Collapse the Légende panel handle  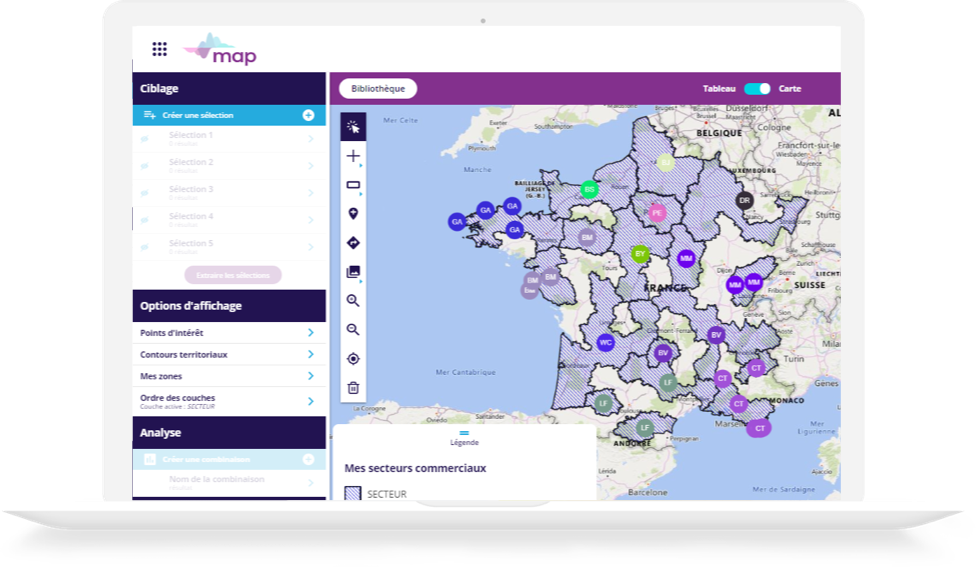464,433
